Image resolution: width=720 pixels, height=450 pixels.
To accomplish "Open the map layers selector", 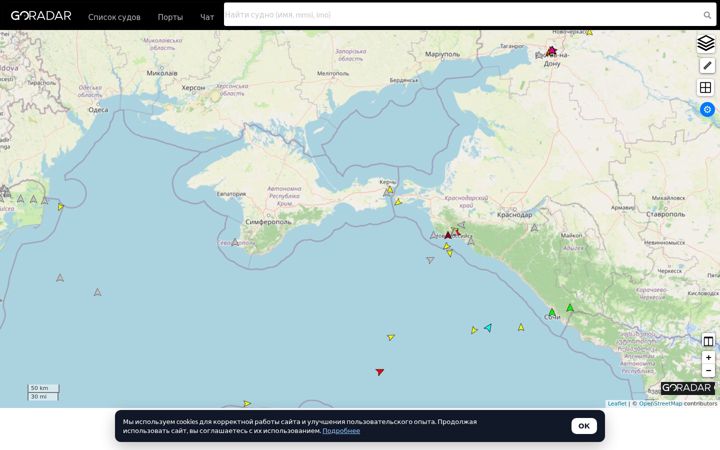I will tap(706, 44).
